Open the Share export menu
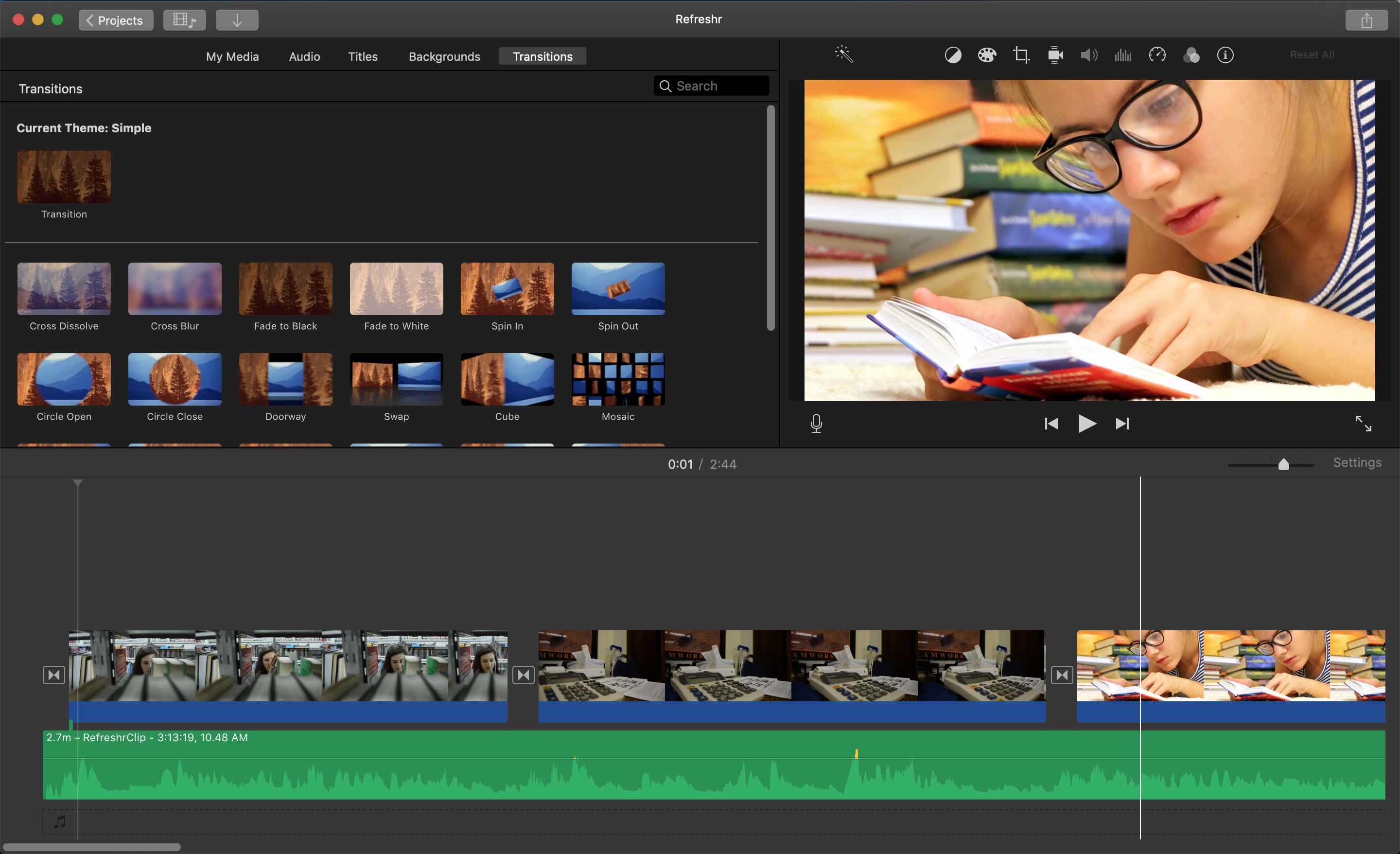The width and height of the screenshot is (1400, 854). click(x=1366, y=20)
